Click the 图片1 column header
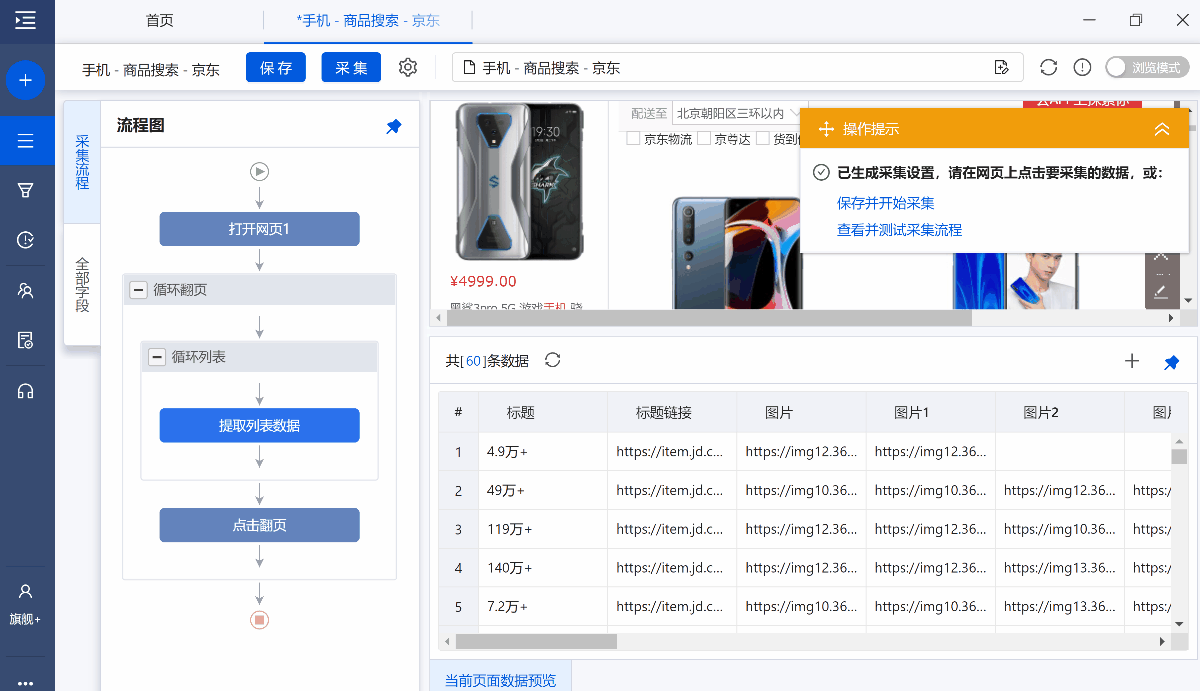 pyautogui.click(x=930, y=412)
